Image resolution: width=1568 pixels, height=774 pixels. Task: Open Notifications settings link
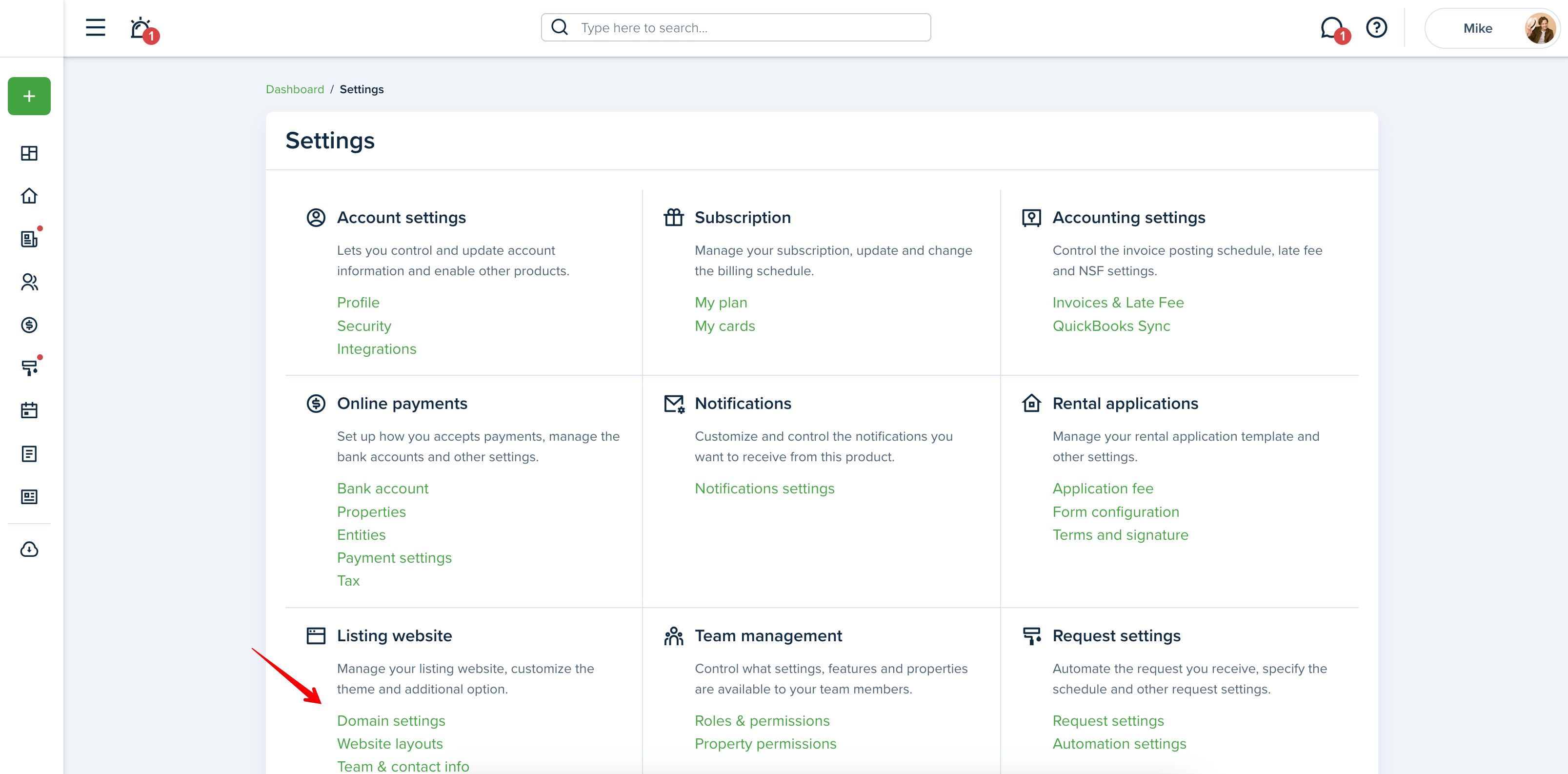[764, 489]
